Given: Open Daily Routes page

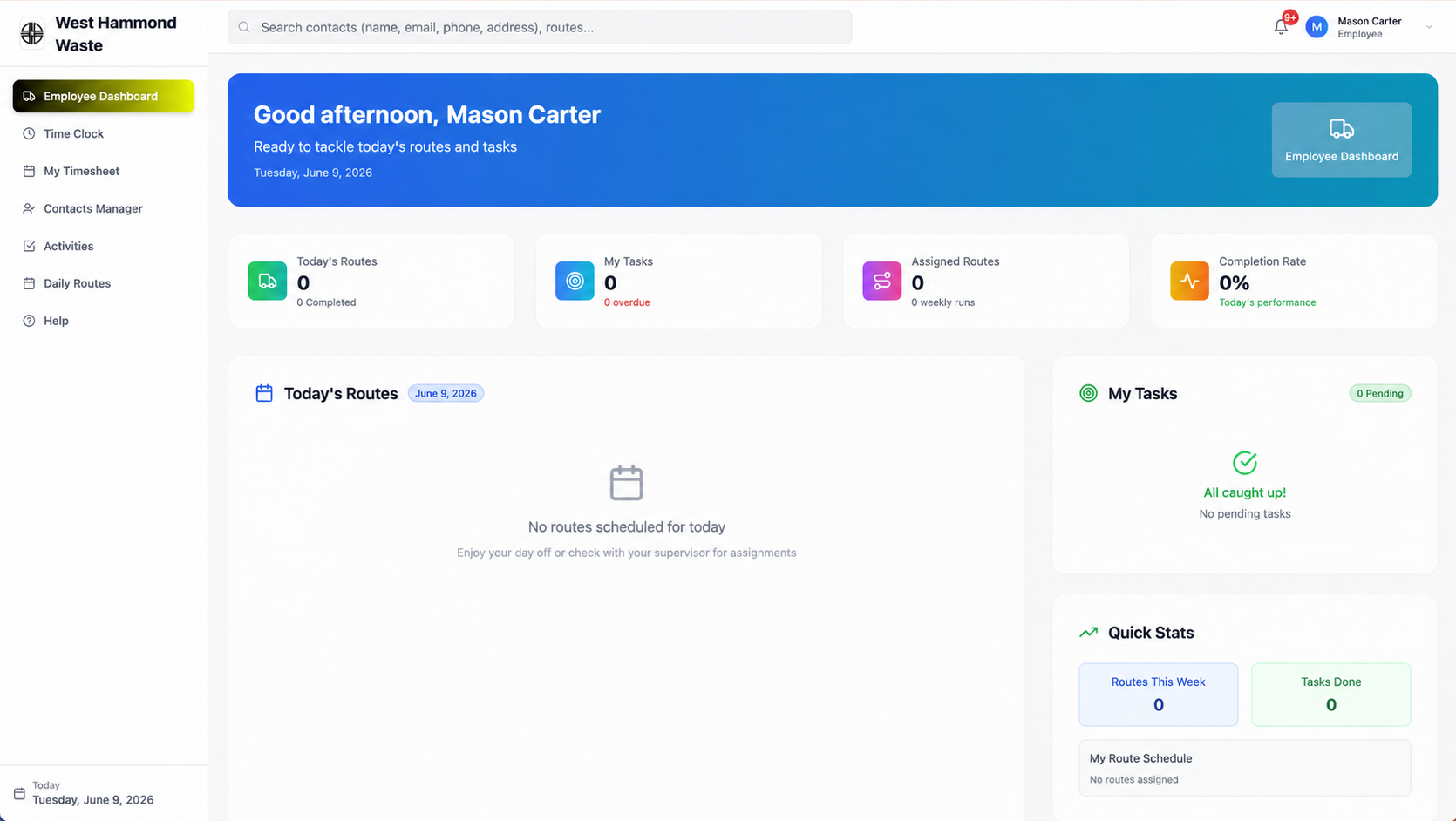Looking at the screenshot, I should (x=104, y=283).
